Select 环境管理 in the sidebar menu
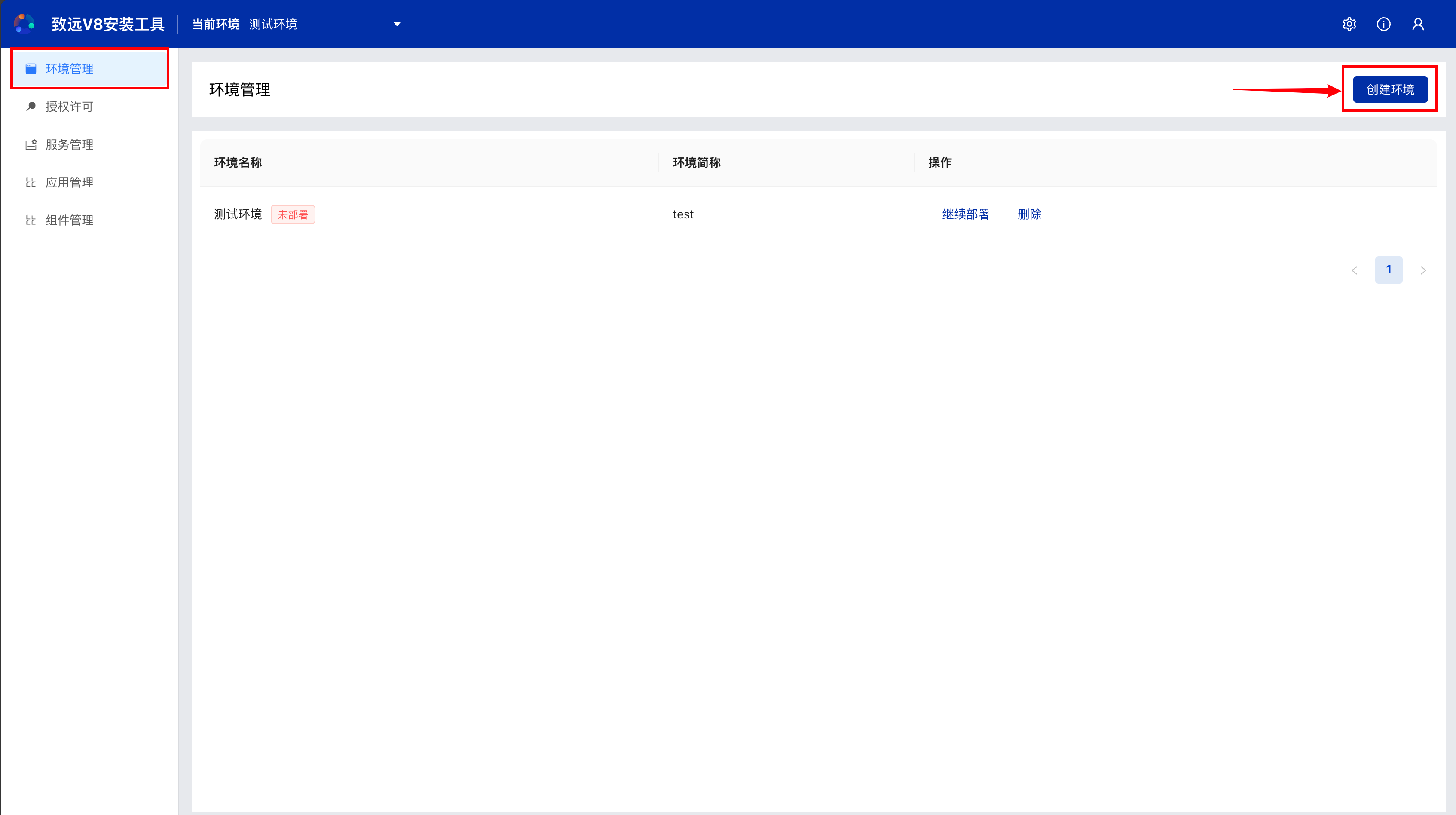This screenshot has height=815, width=1456. pyautogui.click(x=90, y=68)
